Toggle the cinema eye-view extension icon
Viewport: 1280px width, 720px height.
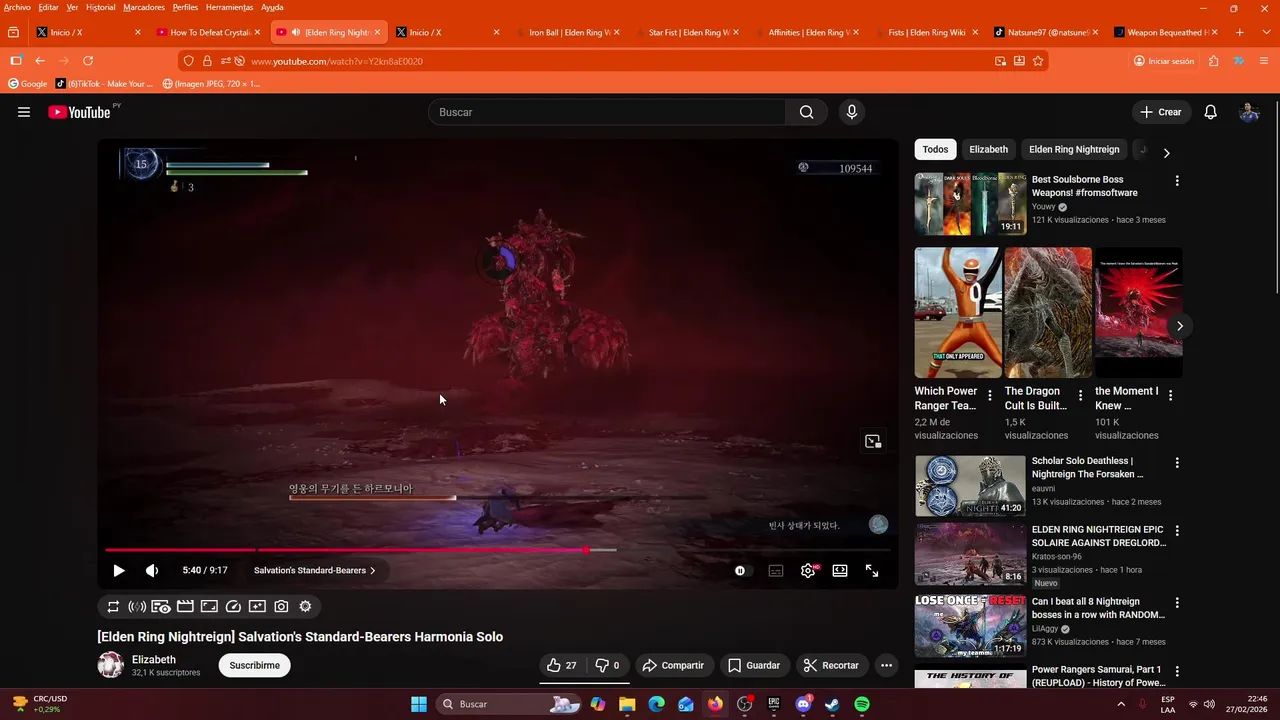click(x=161, y=606)
